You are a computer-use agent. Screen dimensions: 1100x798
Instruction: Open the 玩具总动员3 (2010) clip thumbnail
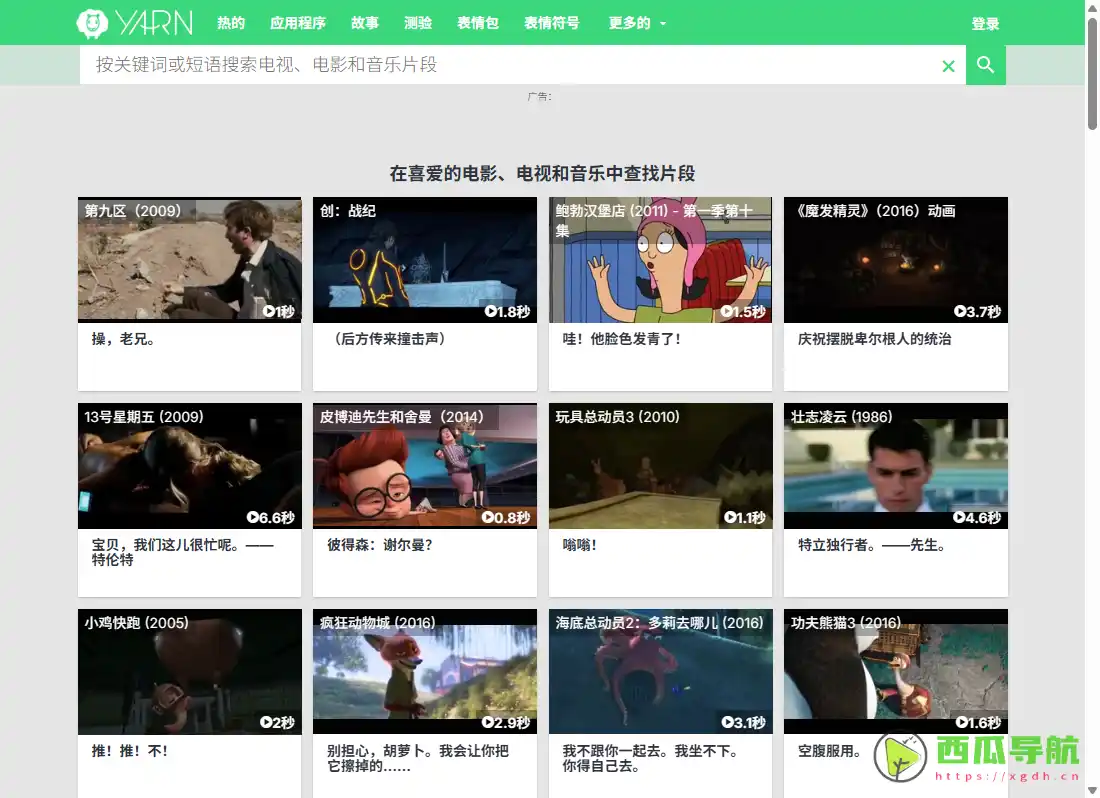tap(660, 466)
